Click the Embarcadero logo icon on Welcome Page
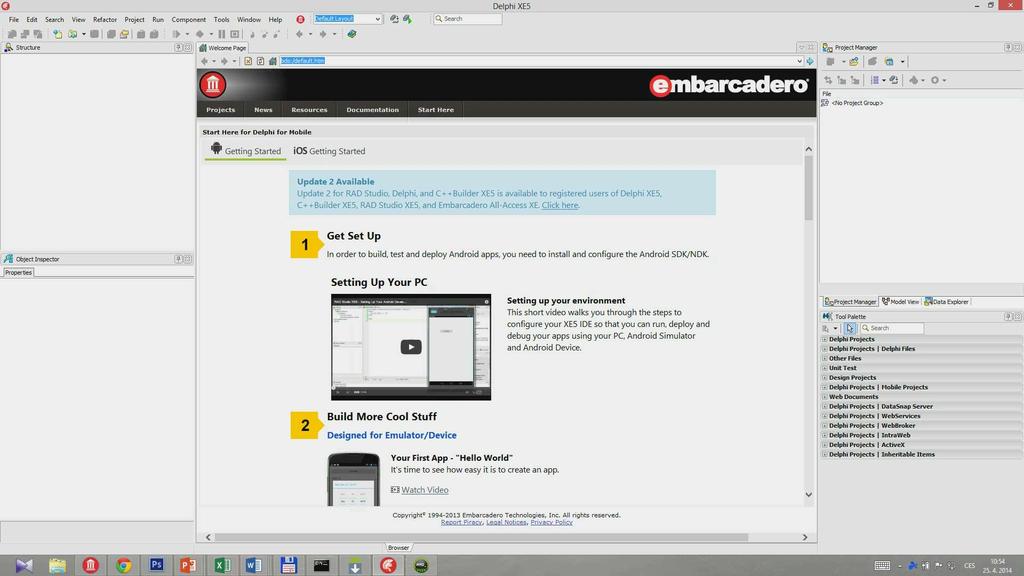 pyautogui.click(x=213, y=85)
